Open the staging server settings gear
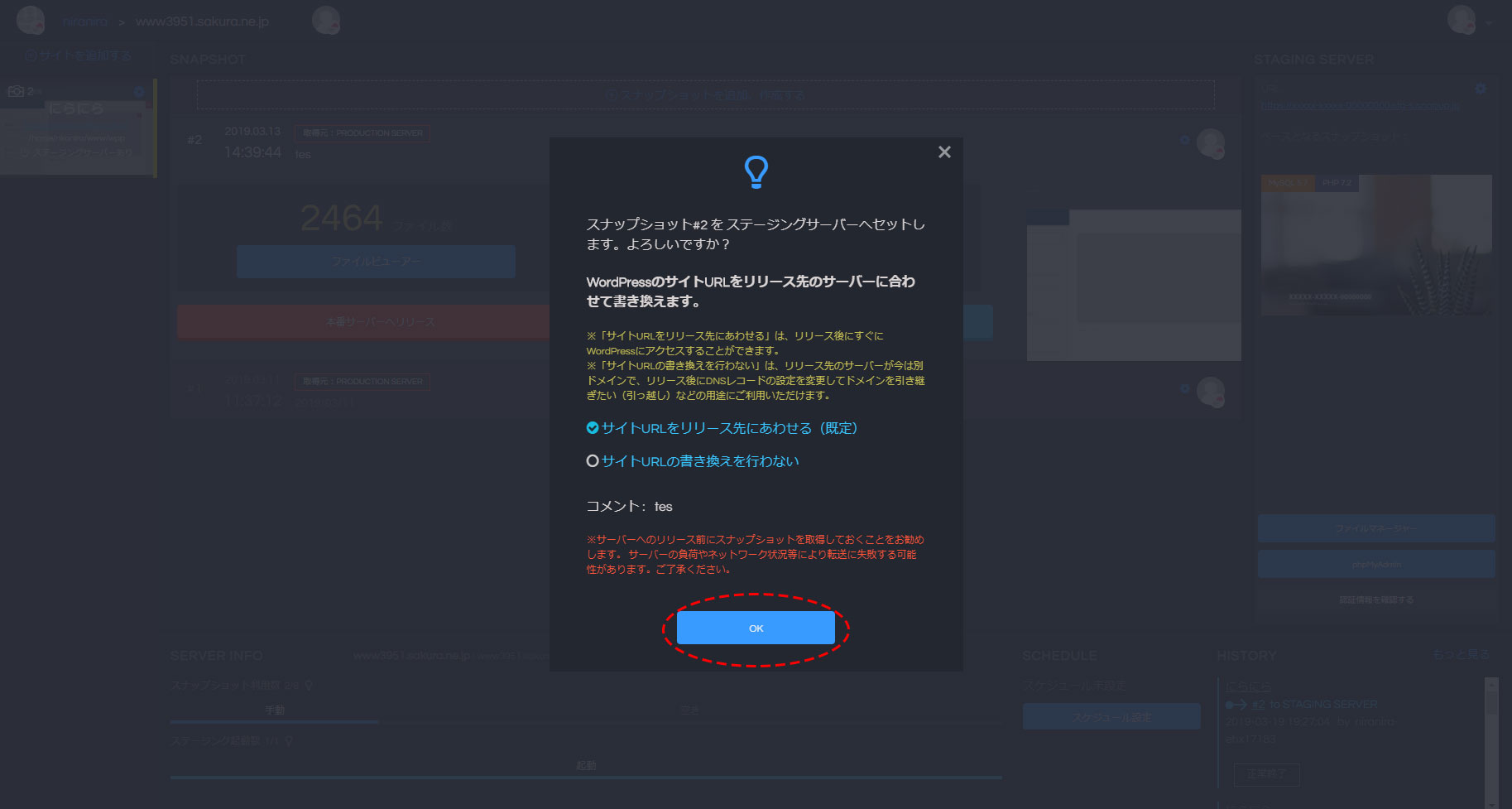This screenshot has height=809, width=1512. (1481, 89)
